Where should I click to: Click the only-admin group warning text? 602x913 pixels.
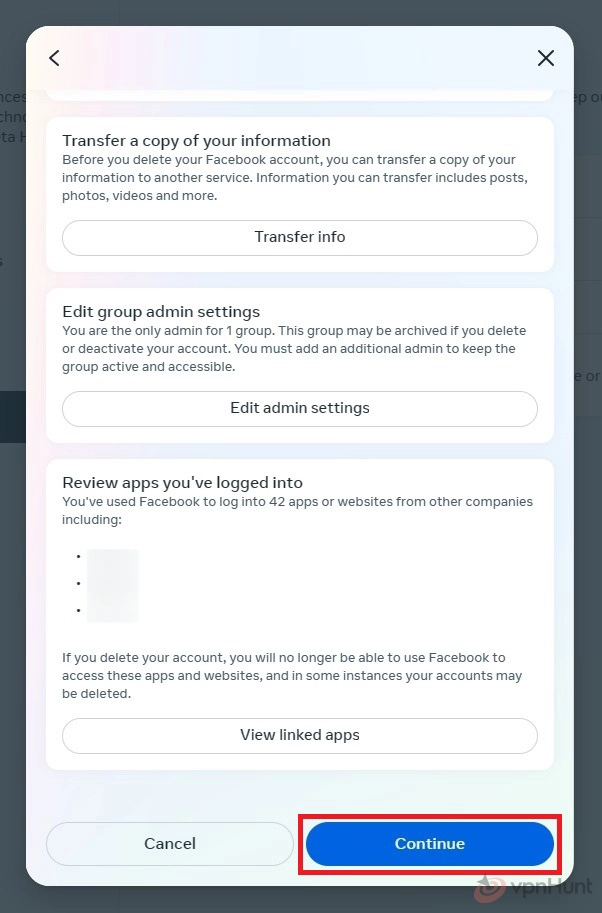(x=295, y=349)
